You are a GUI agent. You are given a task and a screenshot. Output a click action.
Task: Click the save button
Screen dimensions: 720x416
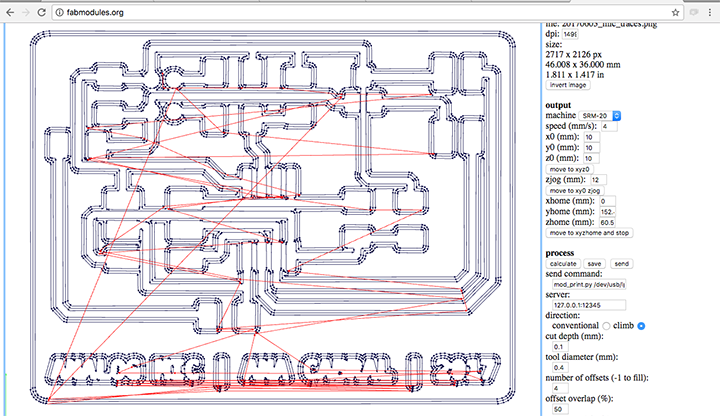594,264
